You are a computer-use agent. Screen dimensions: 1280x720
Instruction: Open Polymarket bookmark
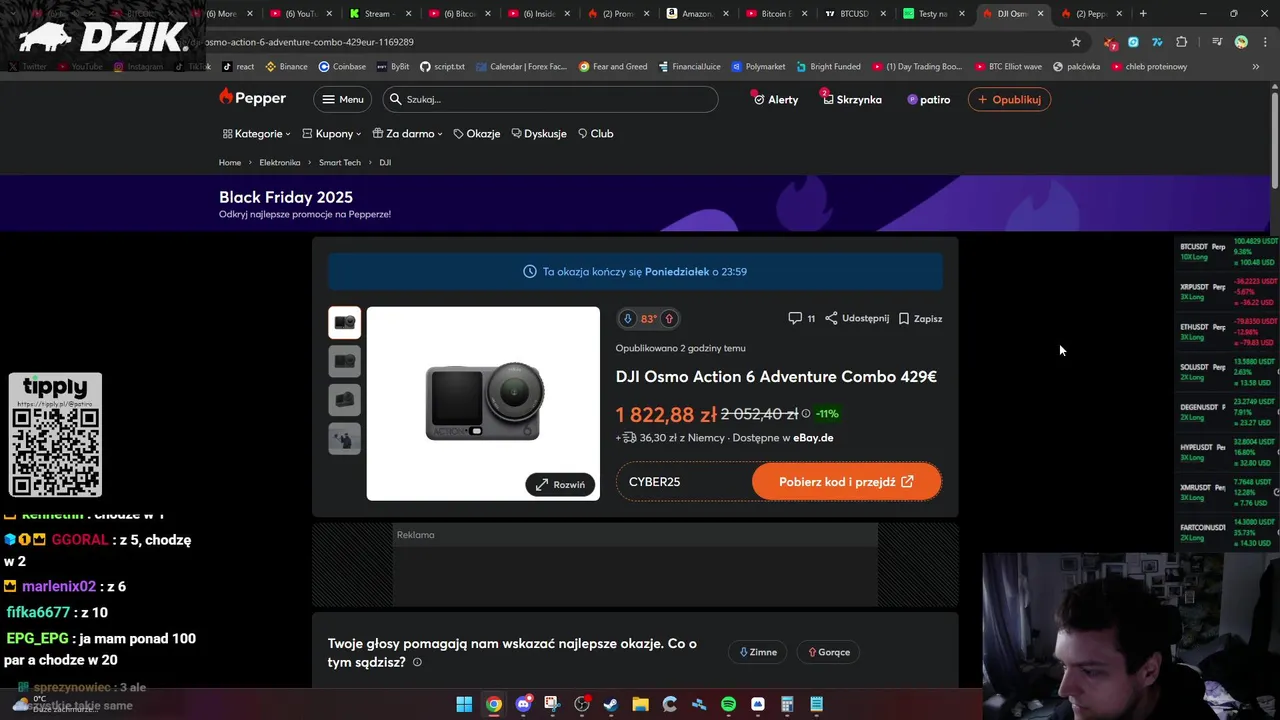point(758,66)
